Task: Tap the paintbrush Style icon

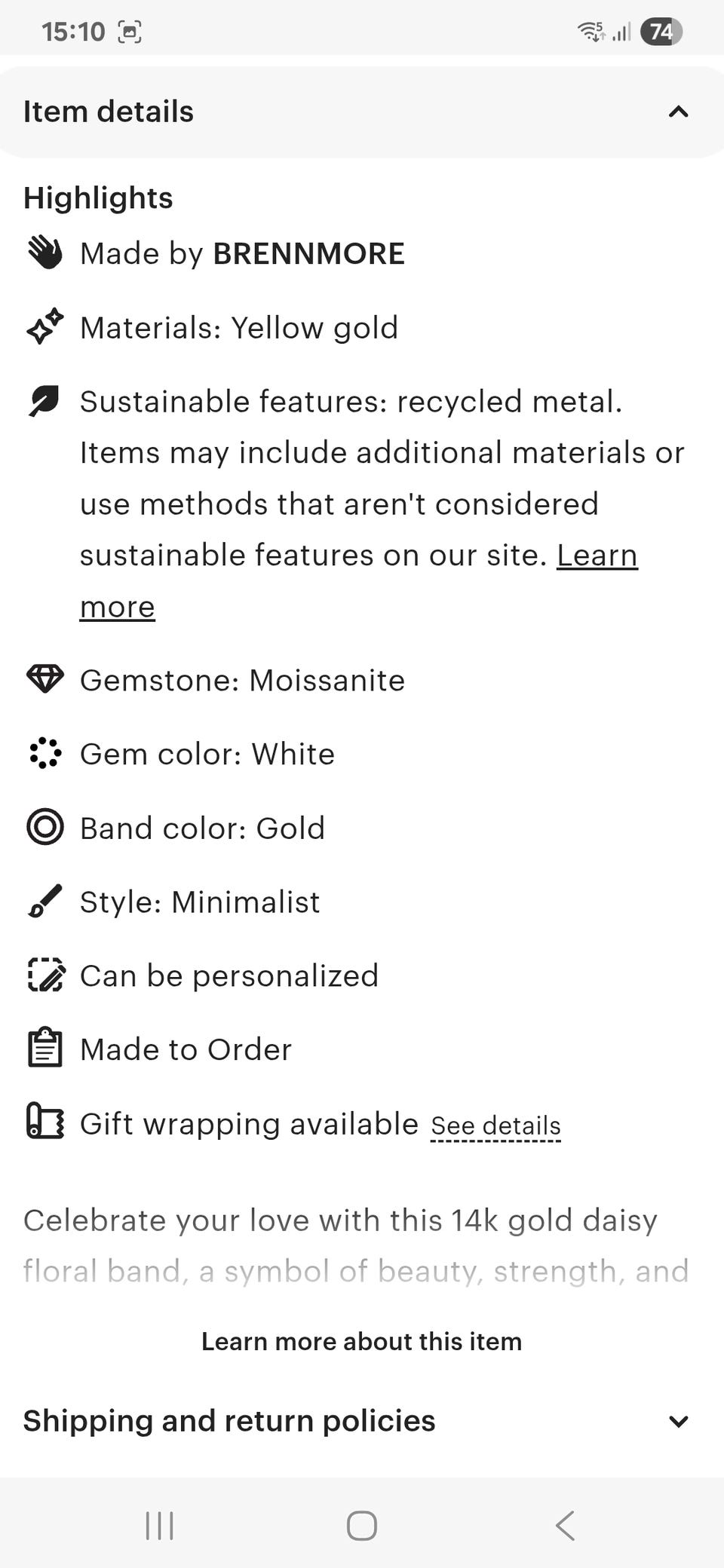Action: tap(45, 901)
